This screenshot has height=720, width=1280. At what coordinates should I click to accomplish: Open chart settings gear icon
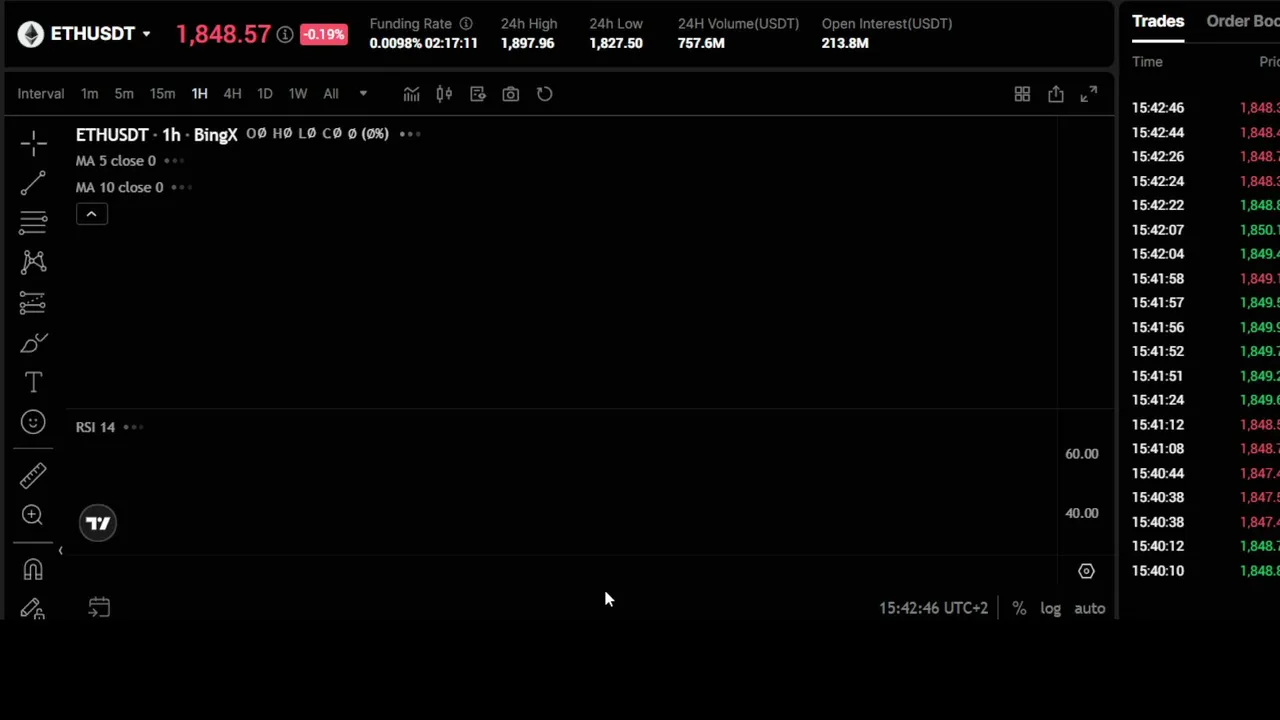pos(1086,571)
